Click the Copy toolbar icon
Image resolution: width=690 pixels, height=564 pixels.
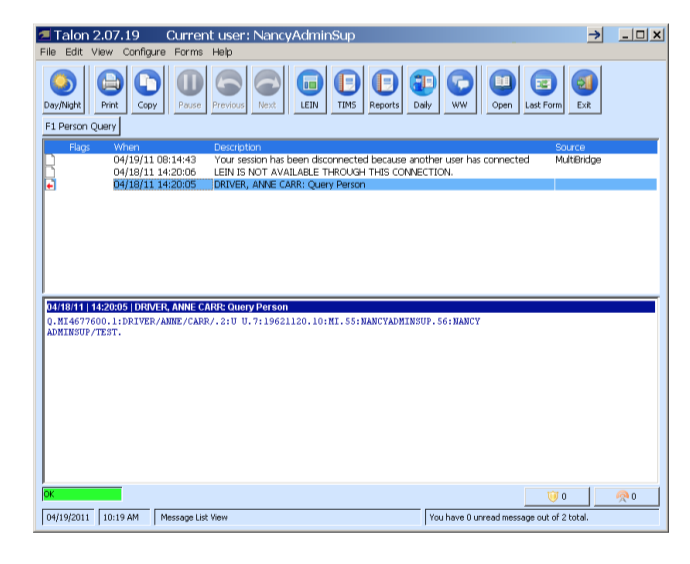(147, 90)
